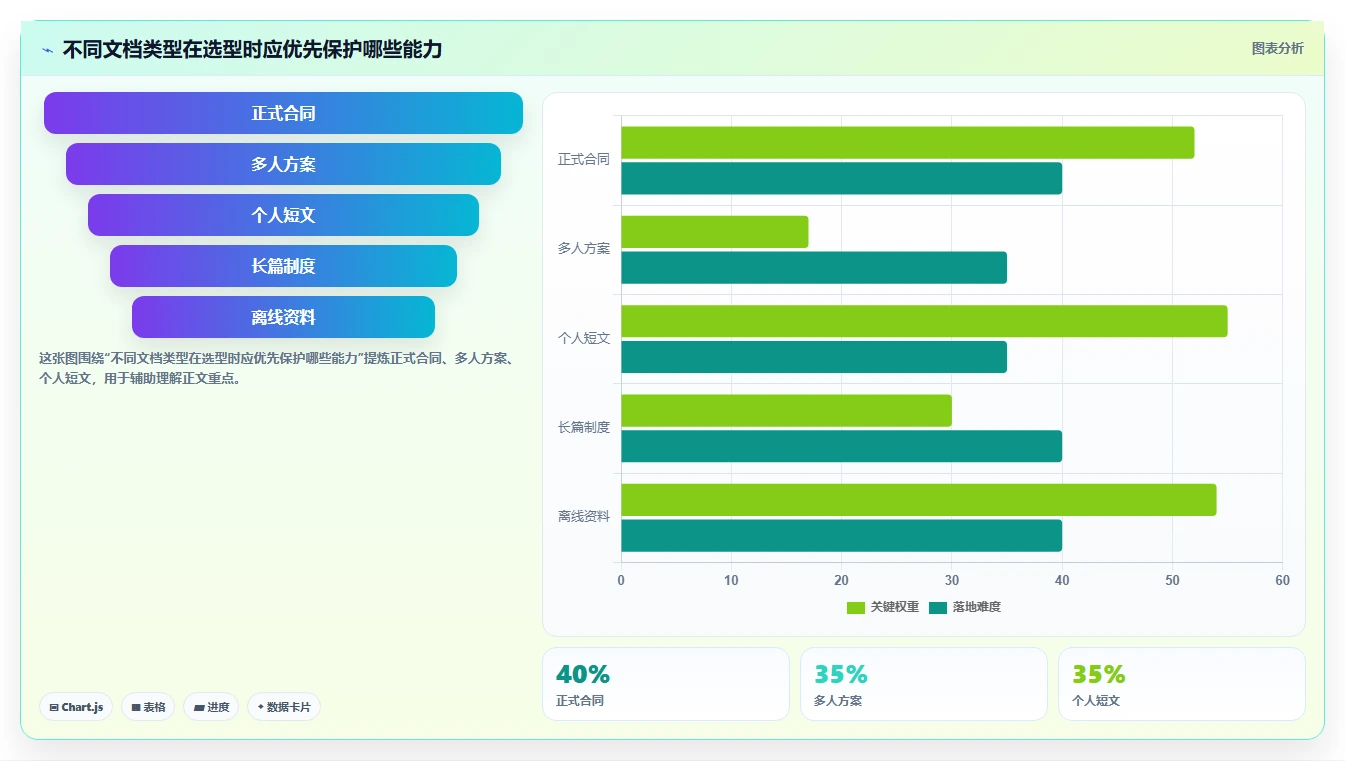Click the lightning icon beside the title
Image resolution: width=1345 pixels, height=761 pixels.
pos(47,50)
